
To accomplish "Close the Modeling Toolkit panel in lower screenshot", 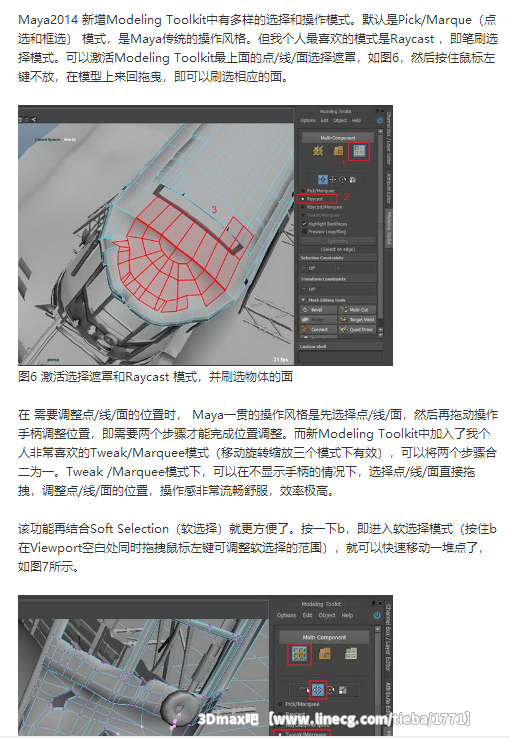I will [x=380, y=603].
